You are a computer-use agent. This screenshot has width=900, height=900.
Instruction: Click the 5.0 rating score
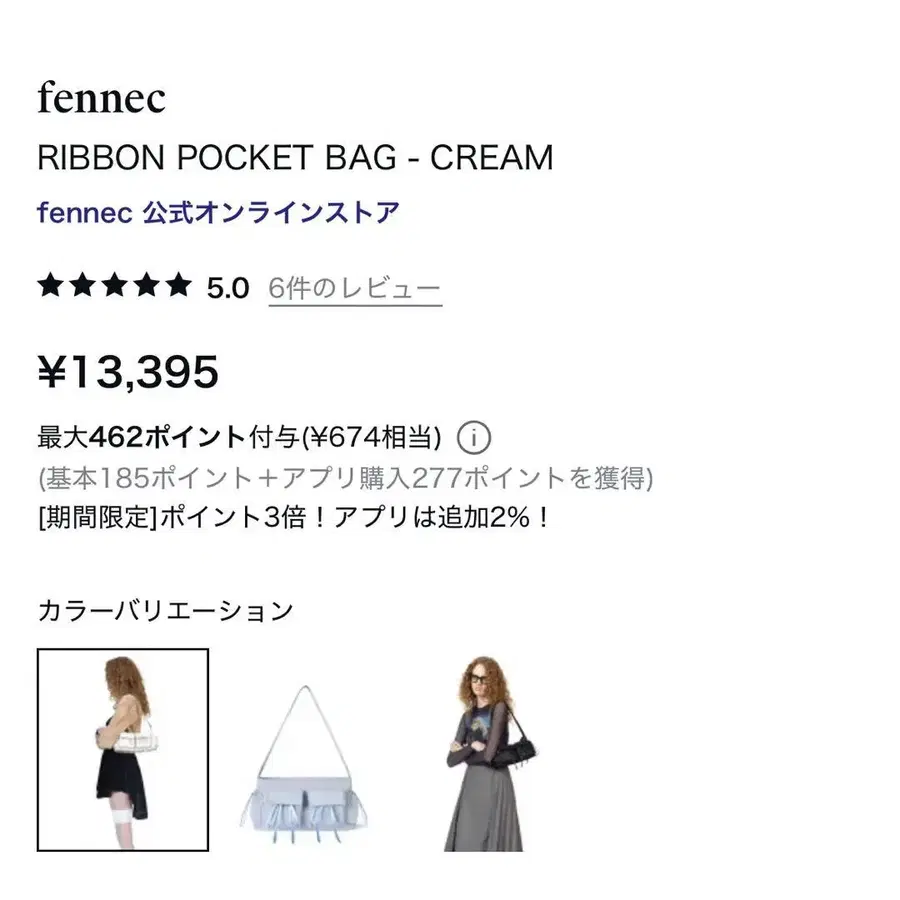point(228,288)
